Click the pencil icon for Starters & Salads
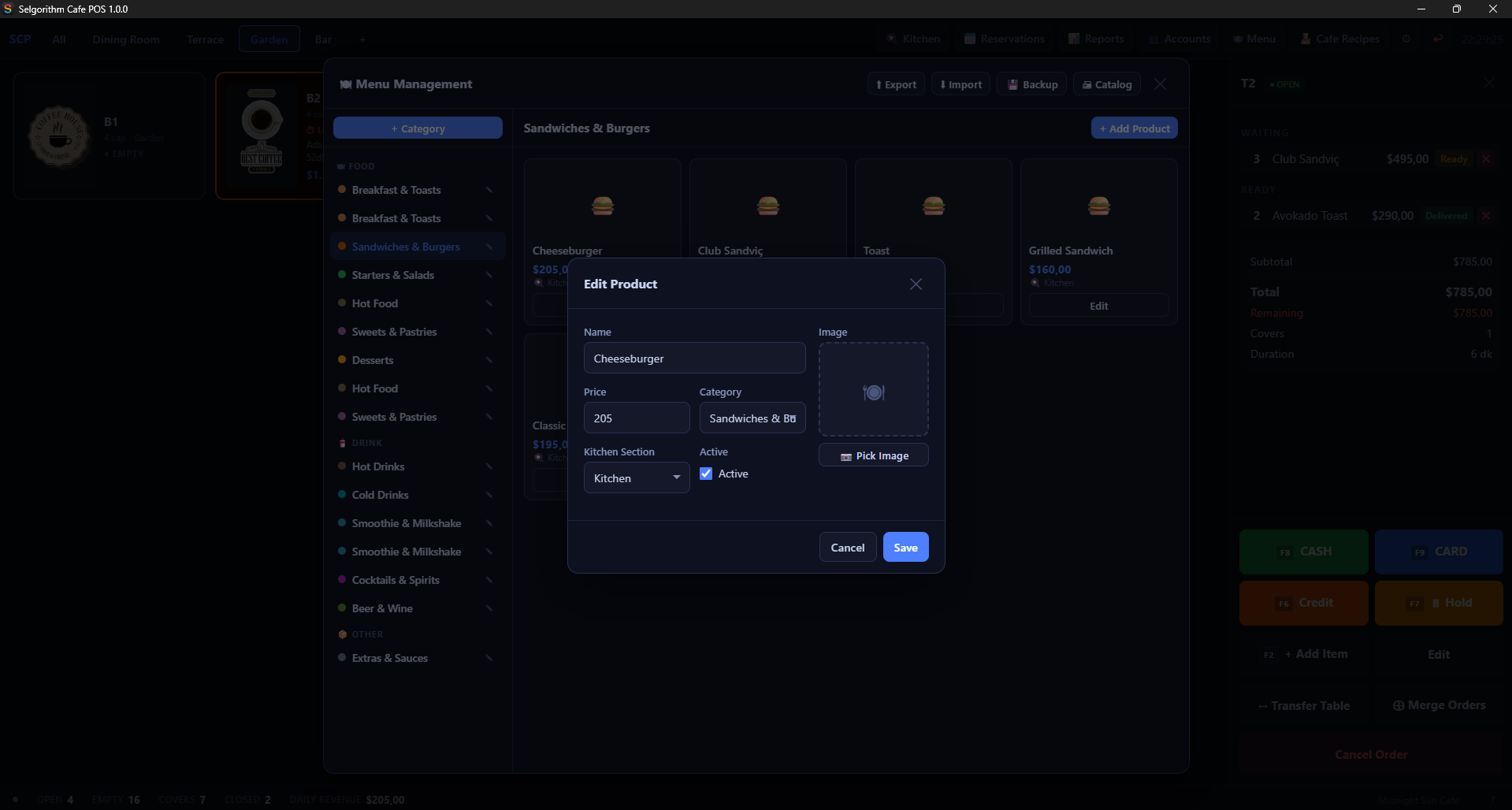The image size is (1512, 810). (489, 275)
